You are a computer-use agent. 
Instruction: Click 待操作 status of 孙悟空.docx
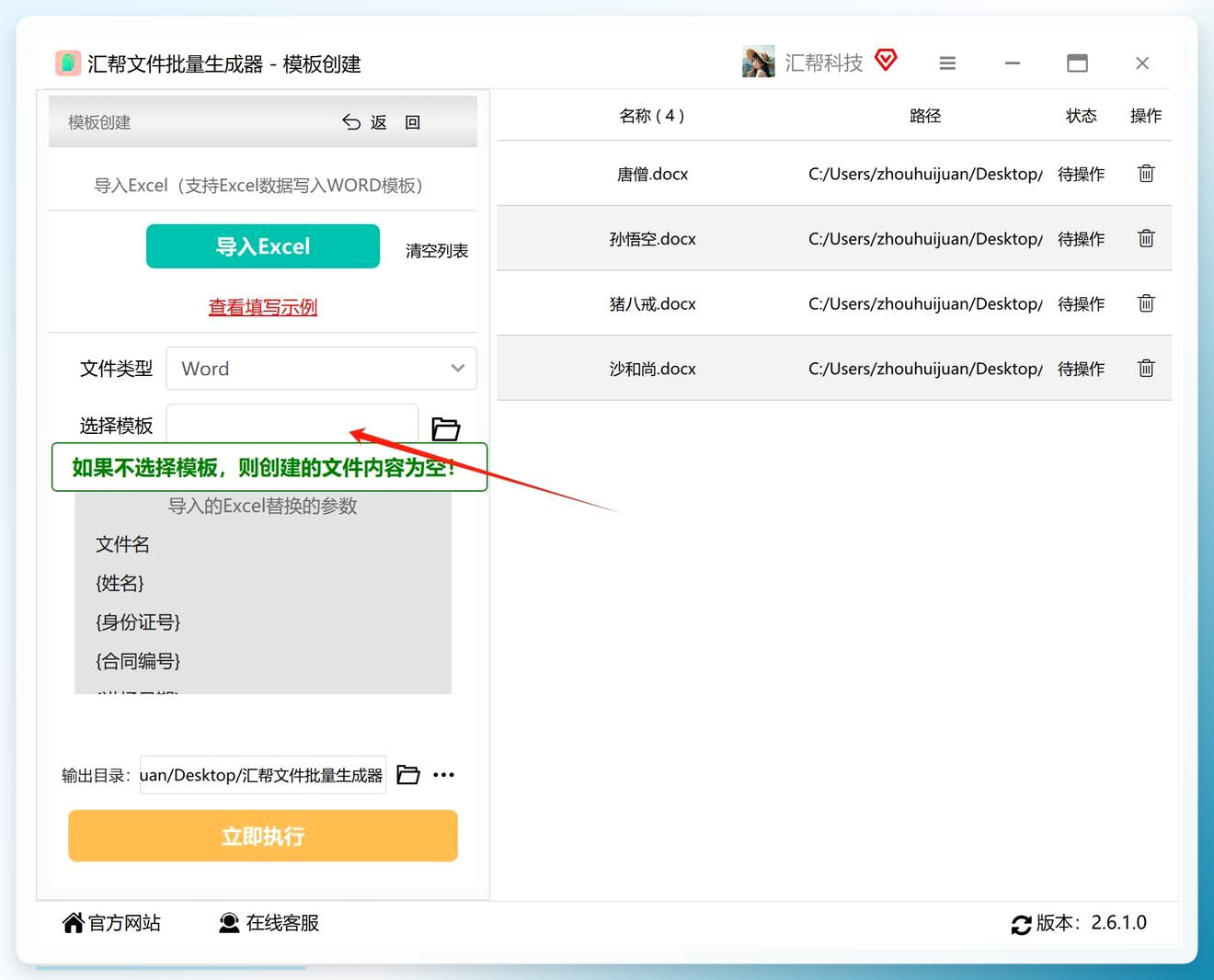click(1082, 239)
